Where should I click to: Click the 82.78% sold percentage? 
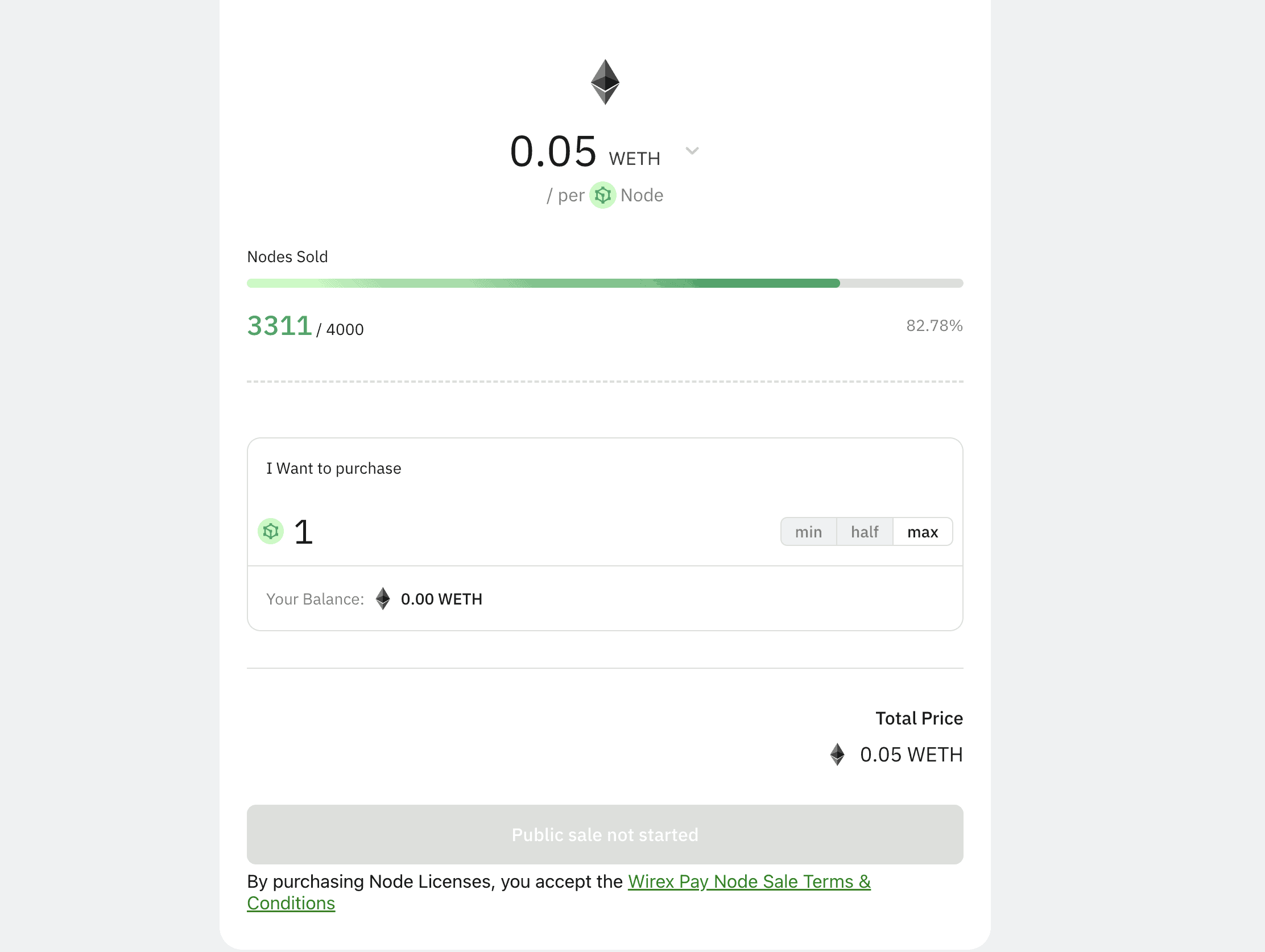point(934,325)
